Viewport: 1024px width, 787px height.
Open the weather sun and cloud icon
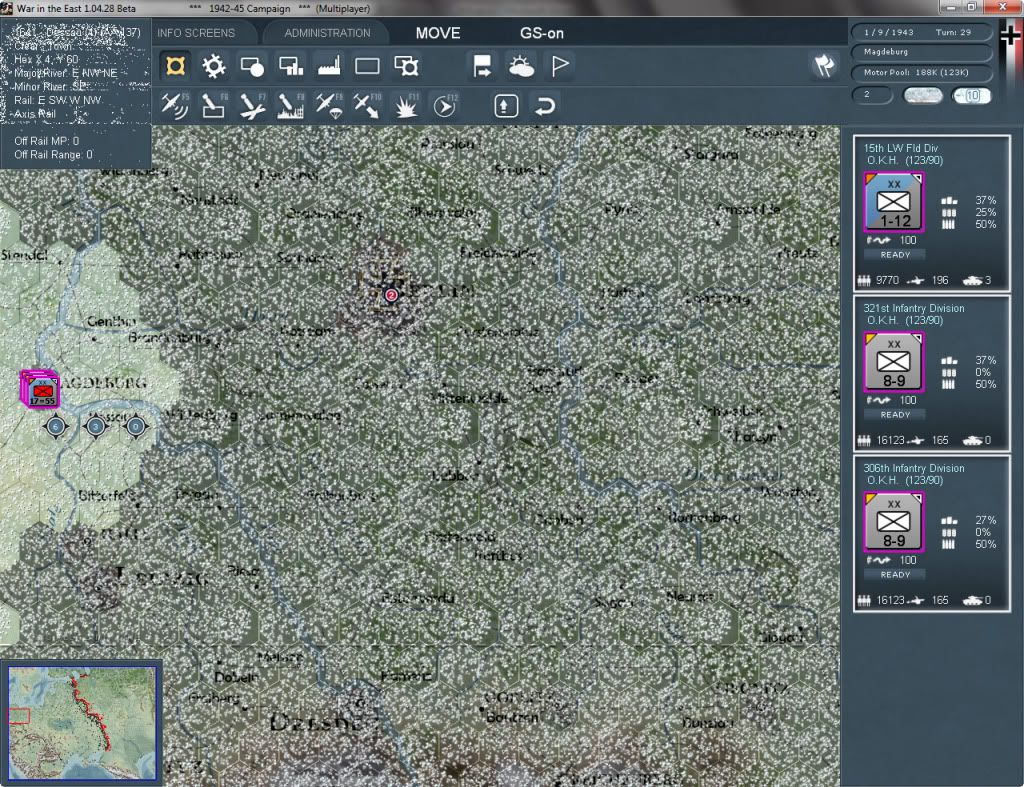tap(521, 66)
